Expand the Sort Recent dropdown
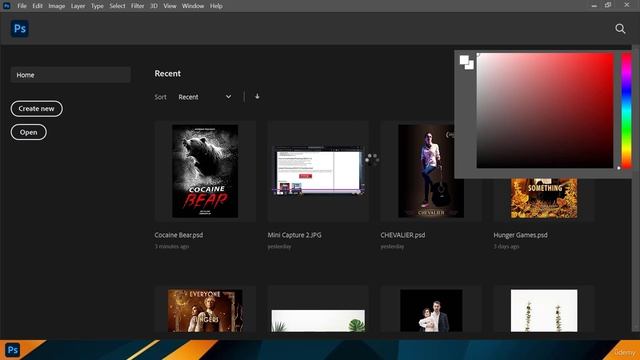The width and height of the screenshot is (640, 360). [x=204, y=97]
